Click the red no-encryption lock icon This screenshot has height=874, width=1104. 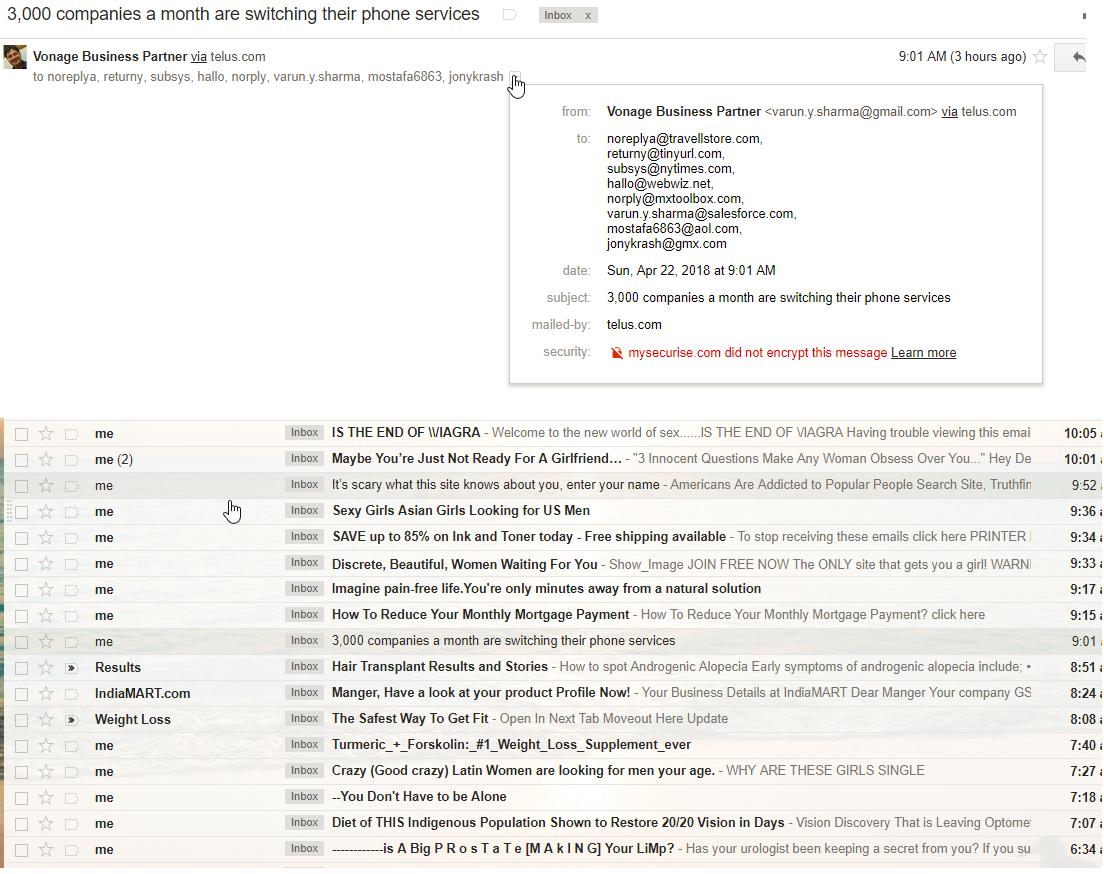pos(617,353)
